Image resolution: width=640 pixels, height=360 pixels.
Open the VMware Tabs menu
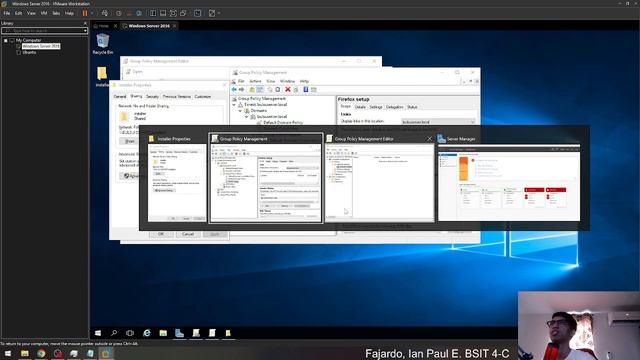pyautogui.click(x=56, y=13)
